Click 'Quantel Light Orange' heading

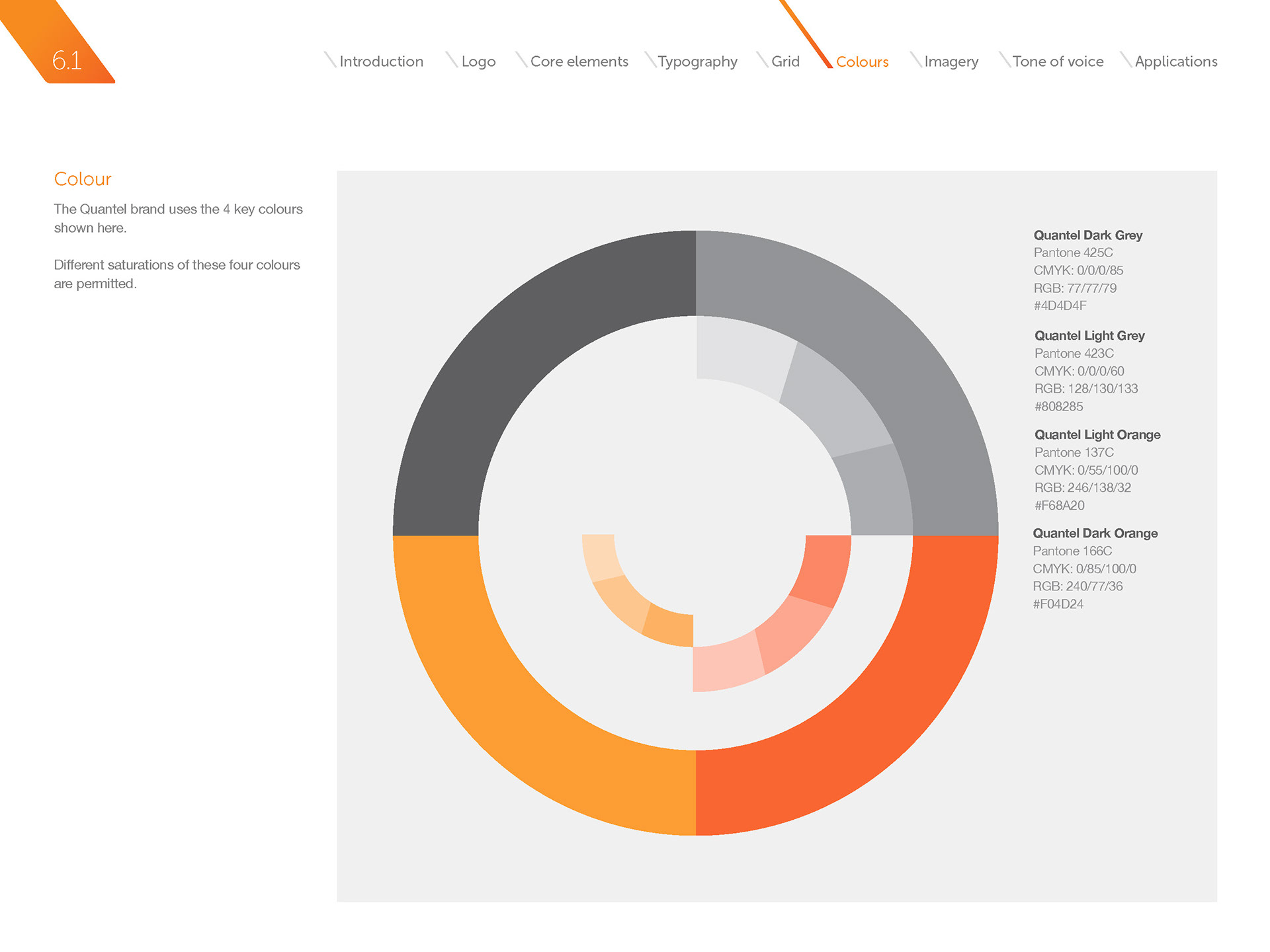[1097, 435]
